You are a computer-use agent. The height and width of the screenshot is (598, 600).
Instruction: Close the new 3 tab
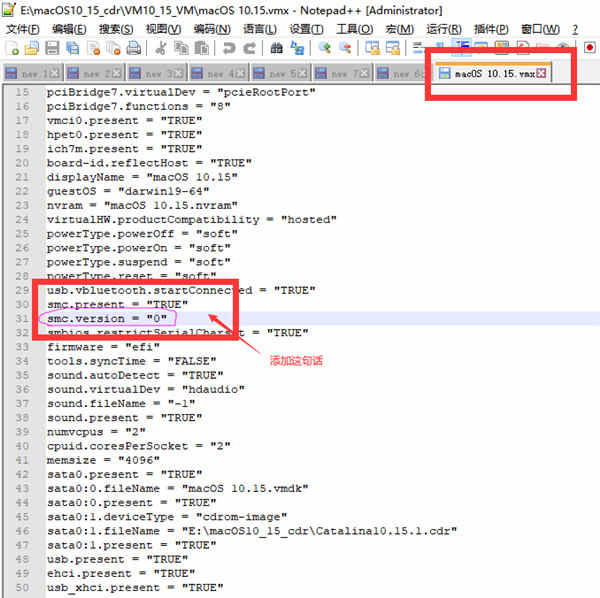pyautogui.click(x=179, y=73)
